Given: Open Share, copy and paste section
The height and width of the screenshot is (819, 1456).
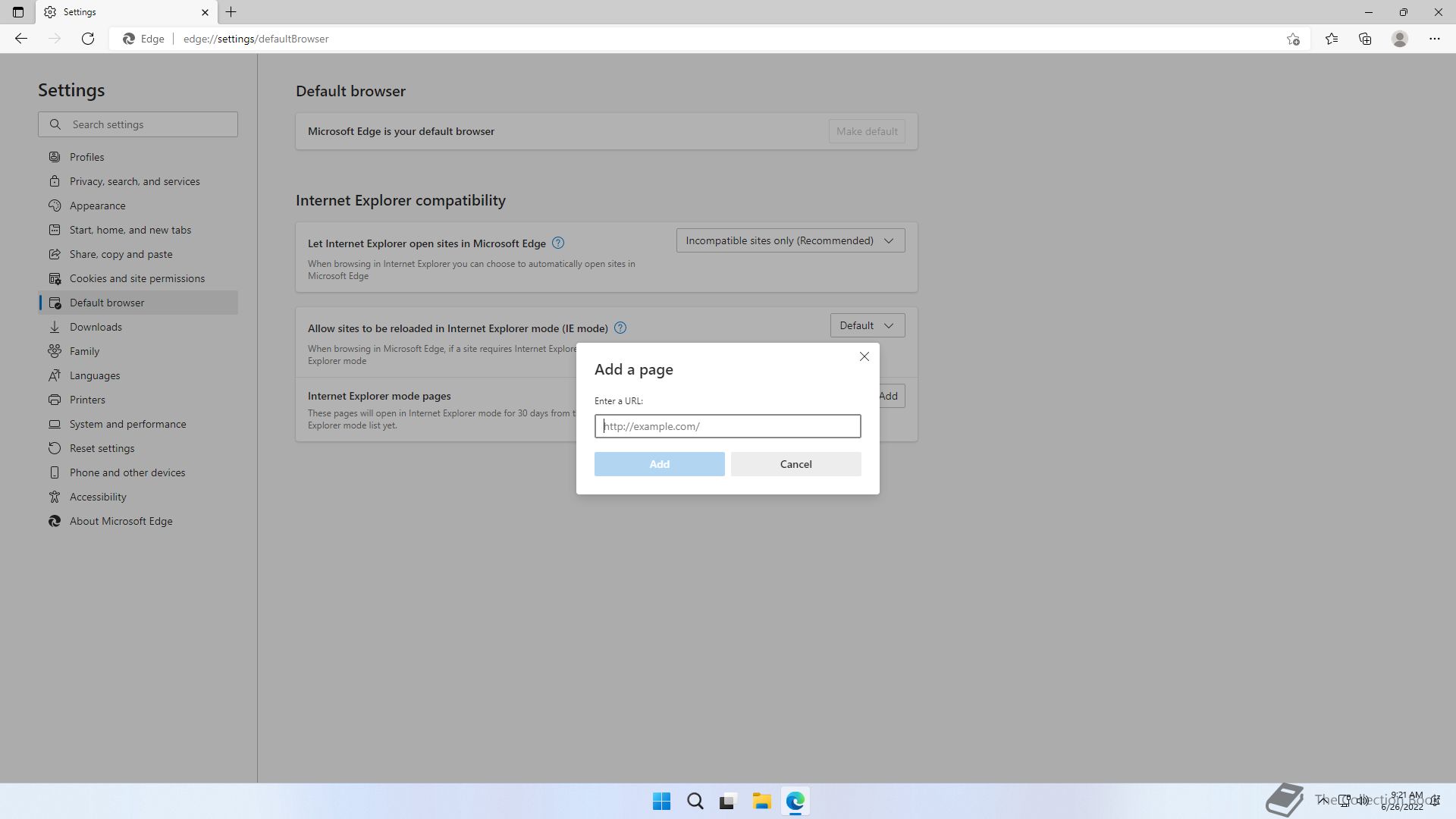Looking at the screenshot, I should tap(138, 254).
